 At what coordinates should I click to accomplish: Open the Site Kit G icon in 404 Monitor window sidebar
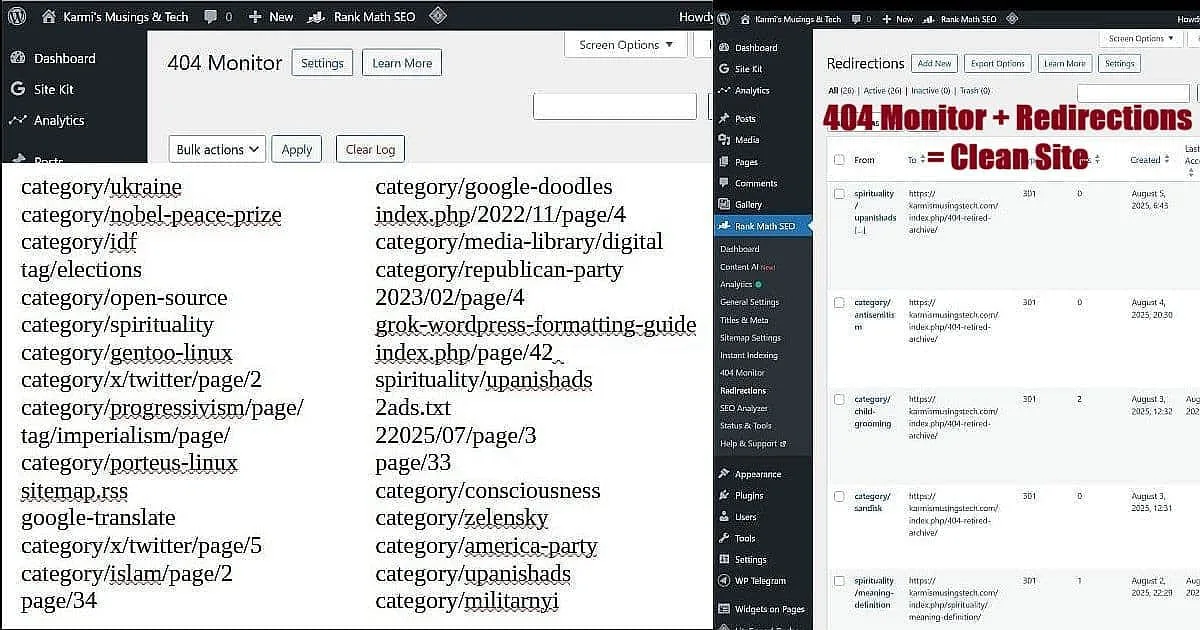point(17,89)
